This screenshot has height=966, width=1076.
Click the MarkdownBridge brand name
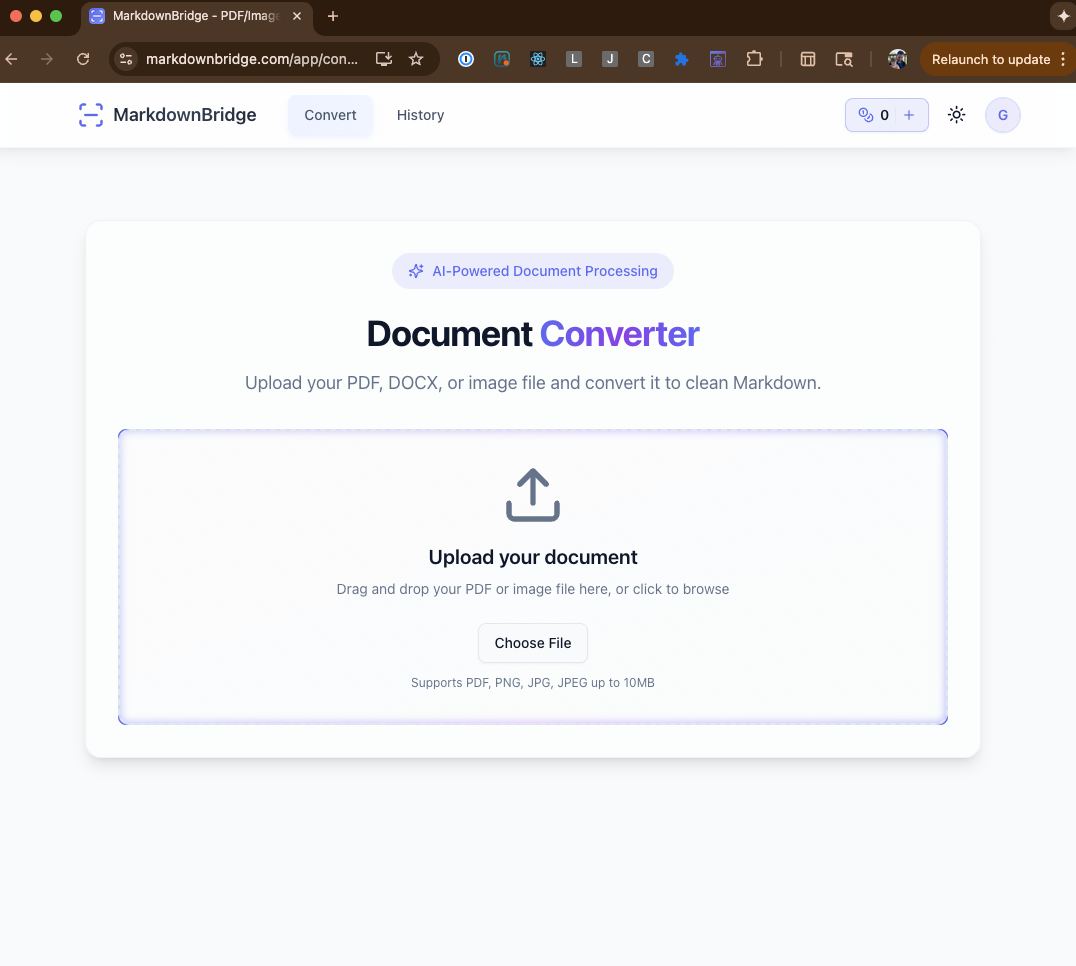pyautogui.click(x=185, y=115)
